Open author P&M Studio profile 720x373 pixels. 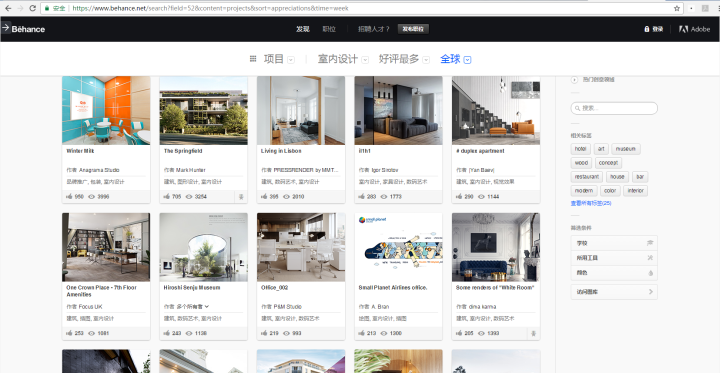288,306
